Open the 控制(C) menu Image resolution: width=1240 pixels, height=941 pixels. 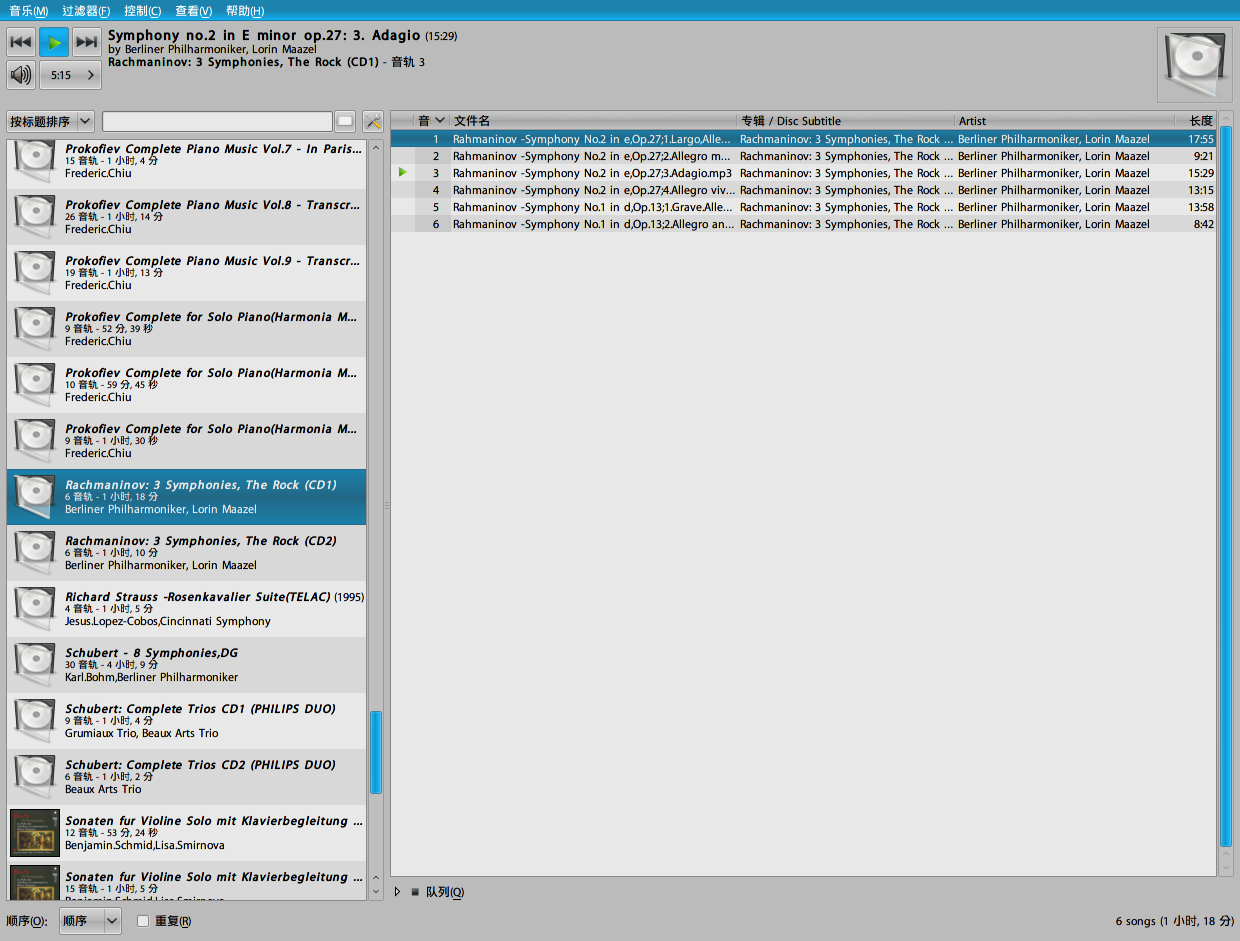(142, 11)
